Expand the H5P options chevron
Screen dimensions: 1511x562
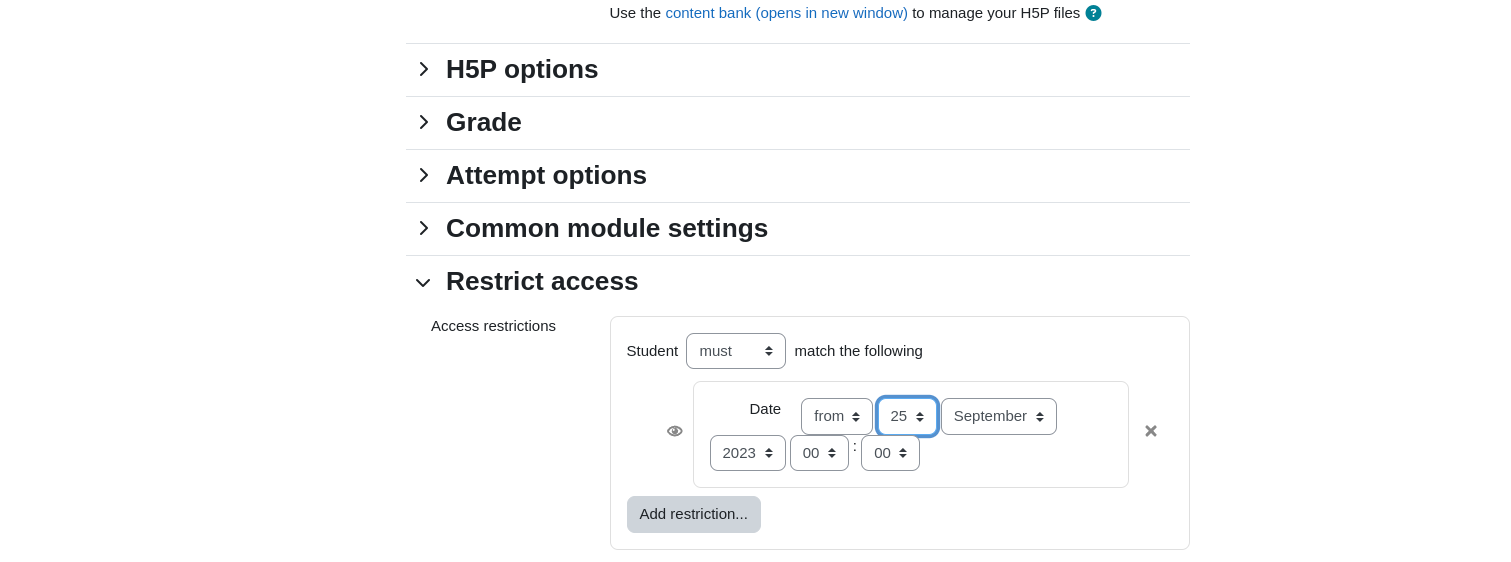[x=423, y=69]
